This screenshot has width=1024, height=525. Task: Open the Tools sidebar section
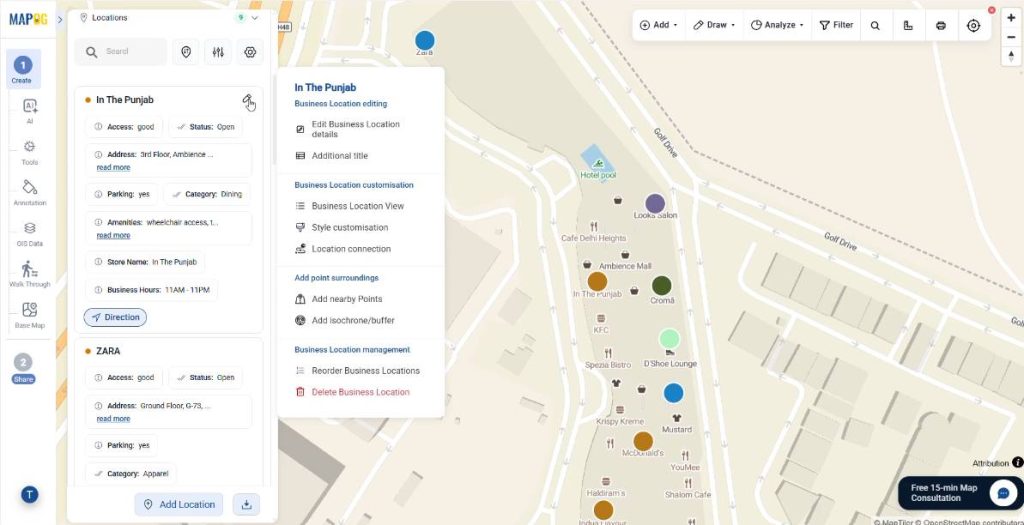(29, 152)
